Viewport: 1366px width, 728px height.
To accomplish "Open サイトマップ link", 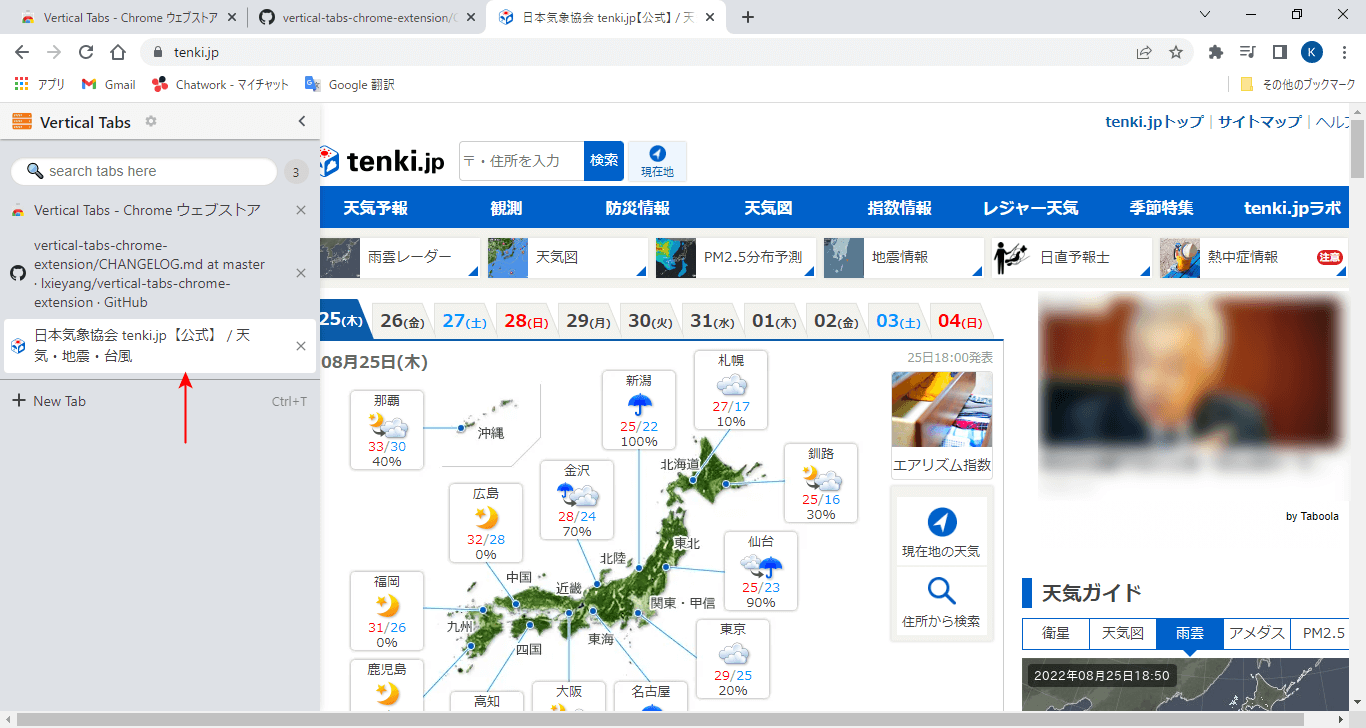I will (1260, 121).
